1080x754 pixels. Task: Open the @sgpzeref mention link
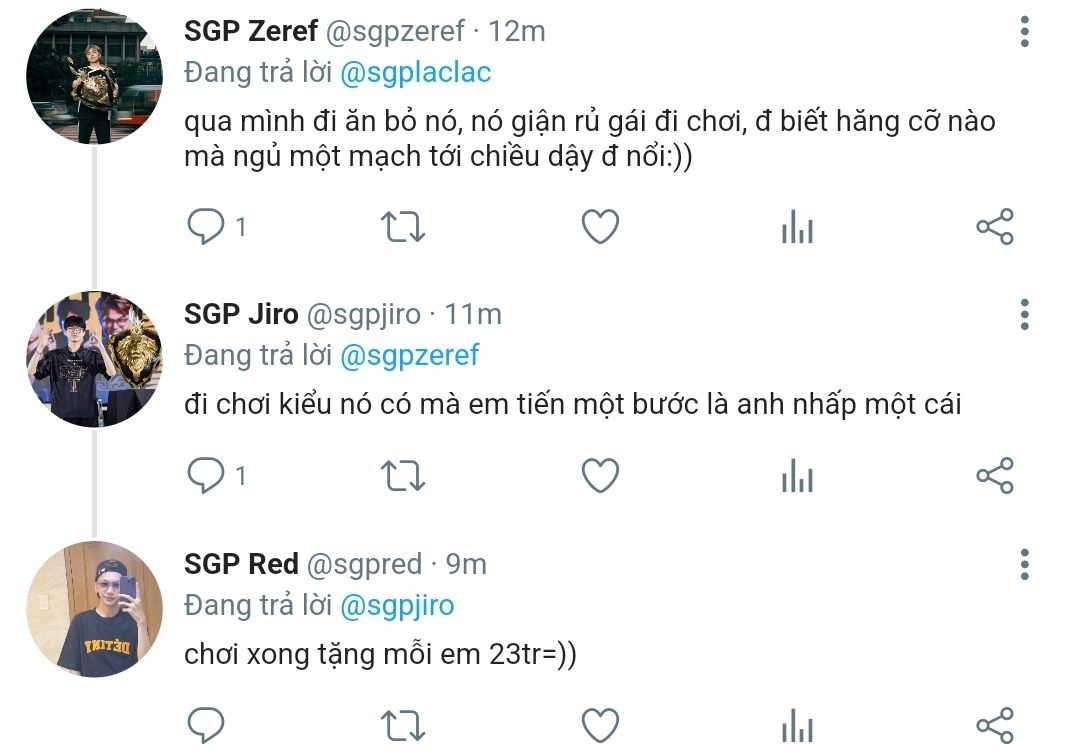coord(409,356)
